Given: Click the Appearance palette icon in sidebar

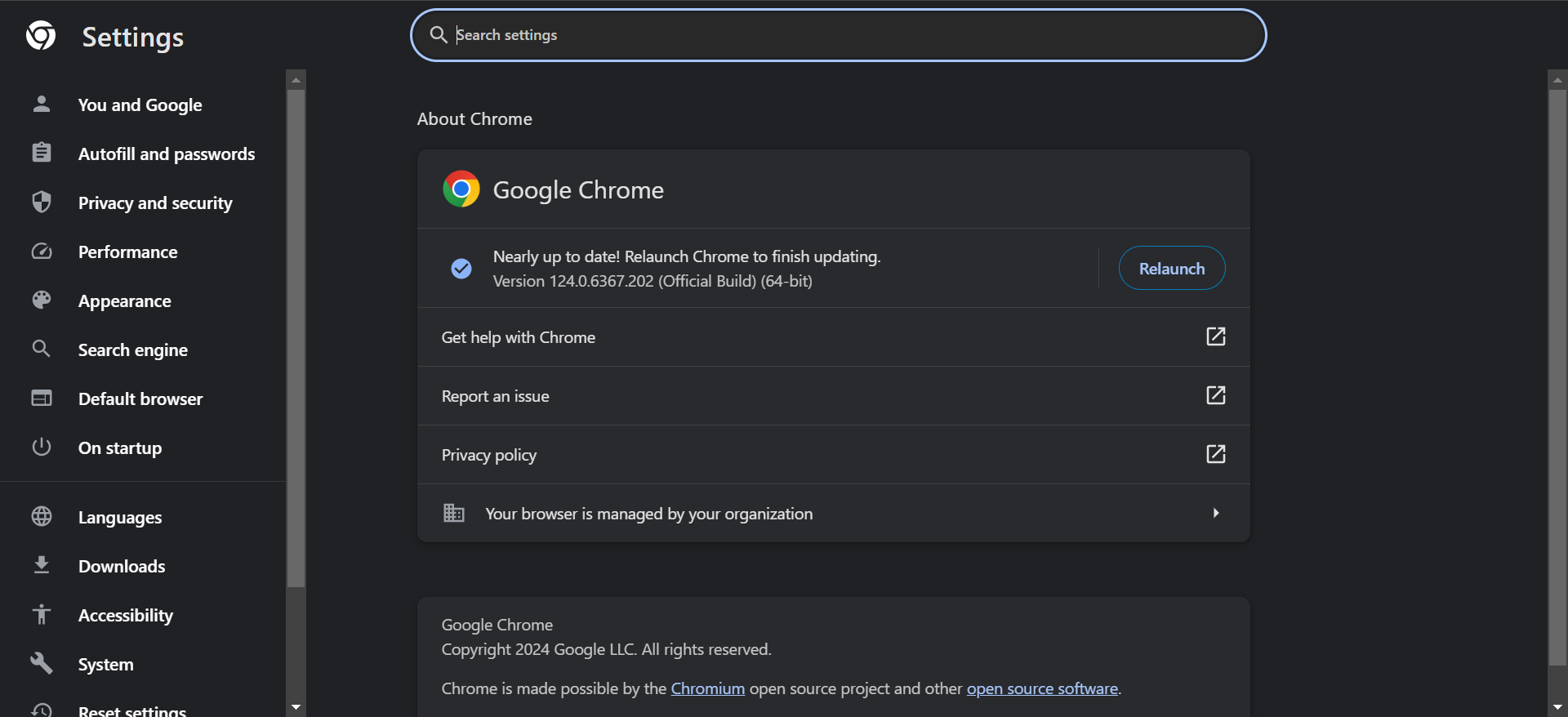Looking at the screenshot, I should [42, 301].
